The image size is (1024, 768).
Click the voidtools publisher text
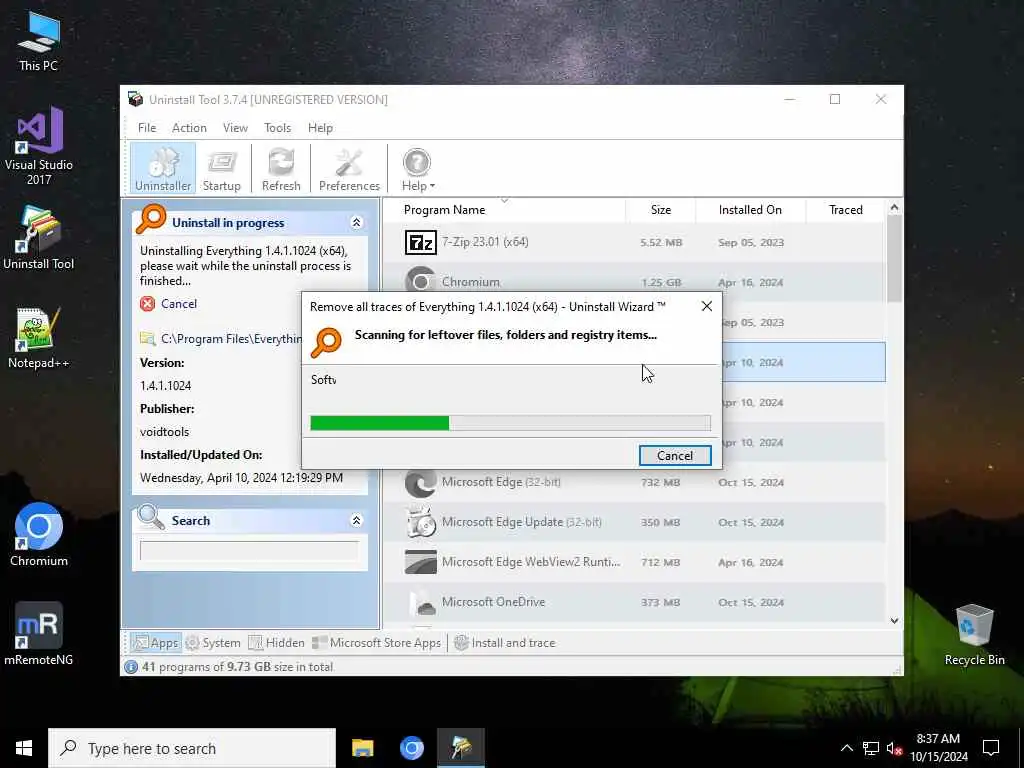pyautogui.click(x=165, y=432)
